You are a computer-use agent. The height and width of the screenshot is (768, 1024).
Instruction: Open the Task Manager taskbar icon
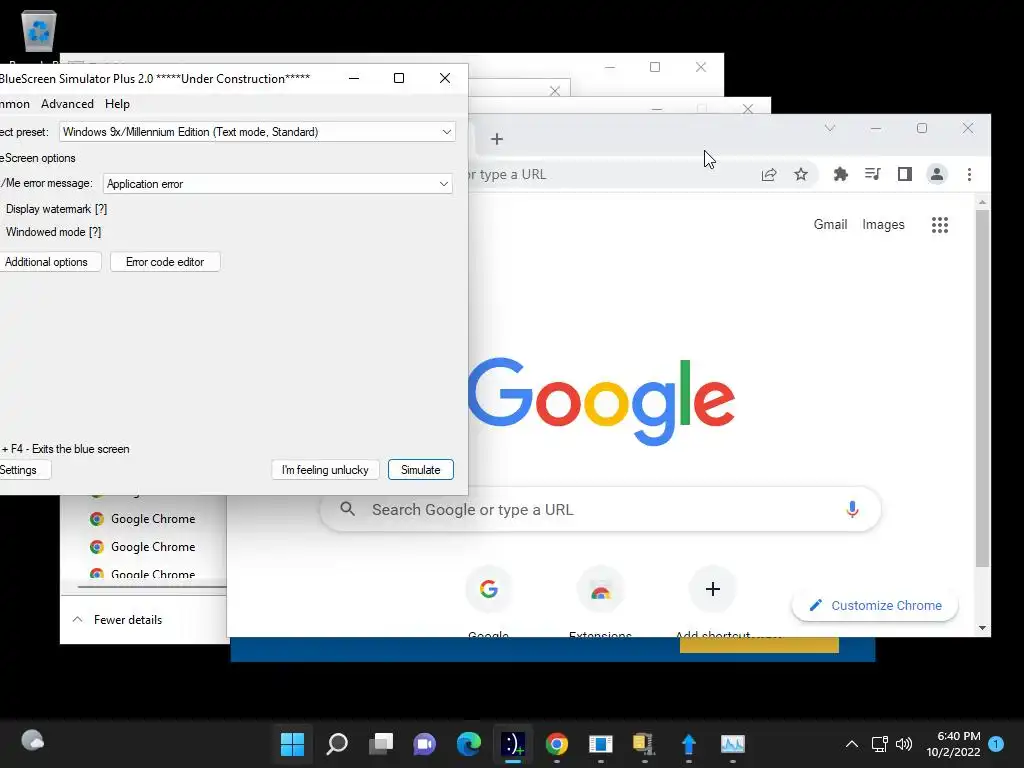[x=733, y=744]
